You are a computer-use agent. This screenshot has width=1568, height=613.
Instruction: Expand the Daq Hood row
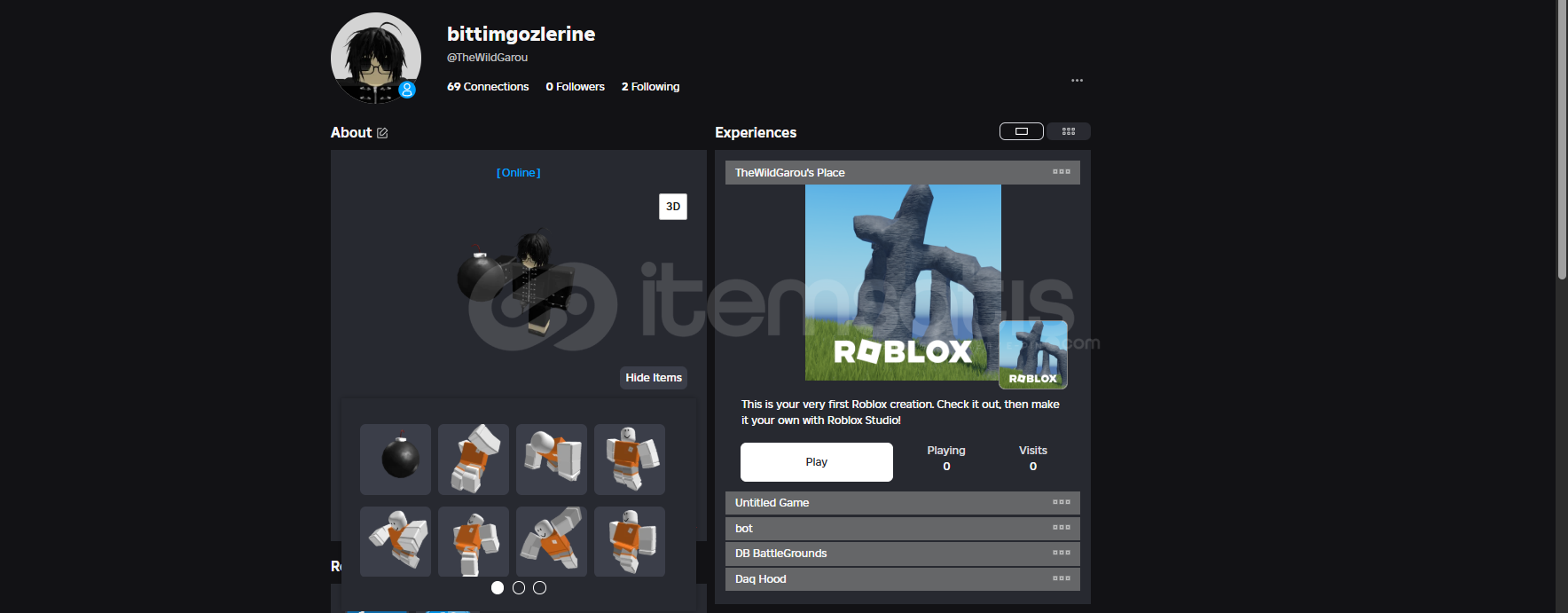click(x=903, y=579)
